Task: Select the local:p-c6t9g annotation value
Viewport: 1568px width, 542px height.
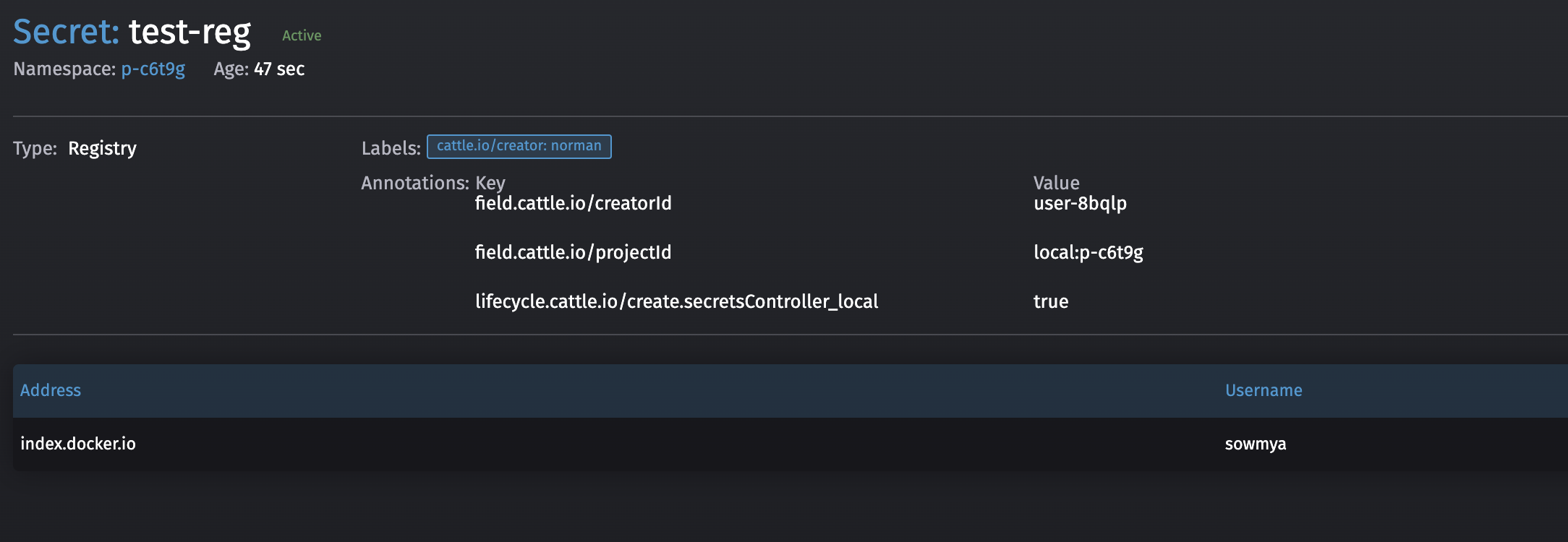Action: point(1088,253)
